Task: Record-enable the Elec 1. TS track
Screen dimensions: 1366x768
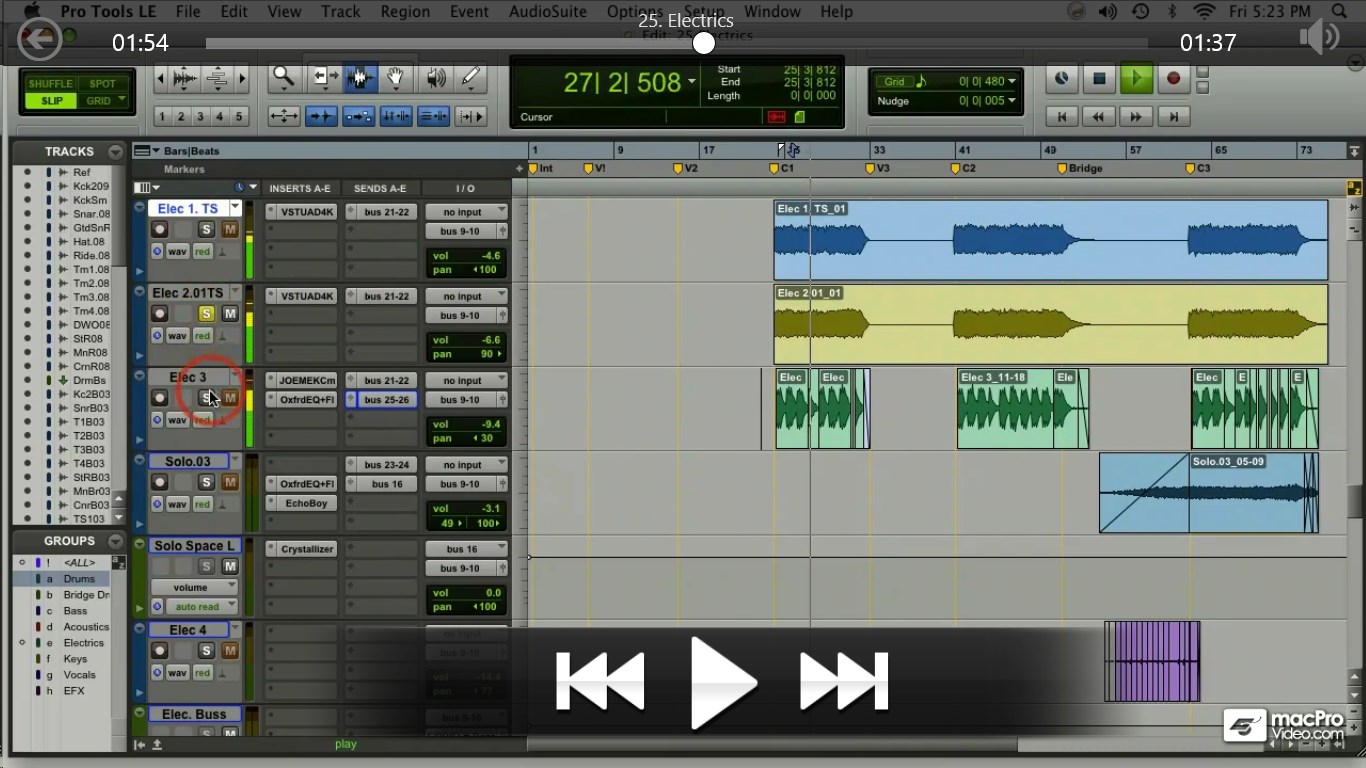Action: pyautogui.click(x=159, y=230)
